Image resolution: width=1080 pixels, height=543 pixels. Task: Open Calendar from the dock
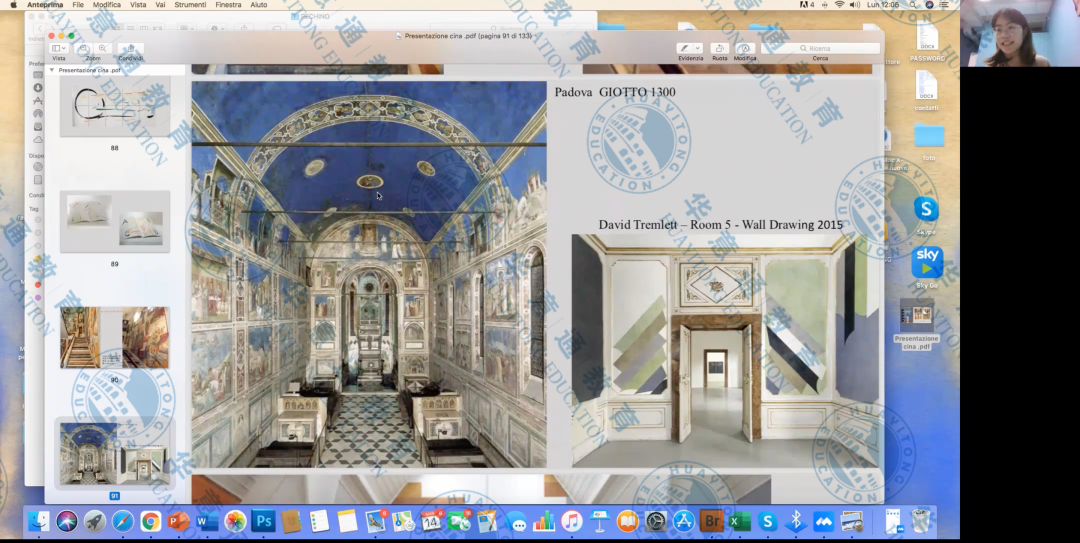point(431,522)
